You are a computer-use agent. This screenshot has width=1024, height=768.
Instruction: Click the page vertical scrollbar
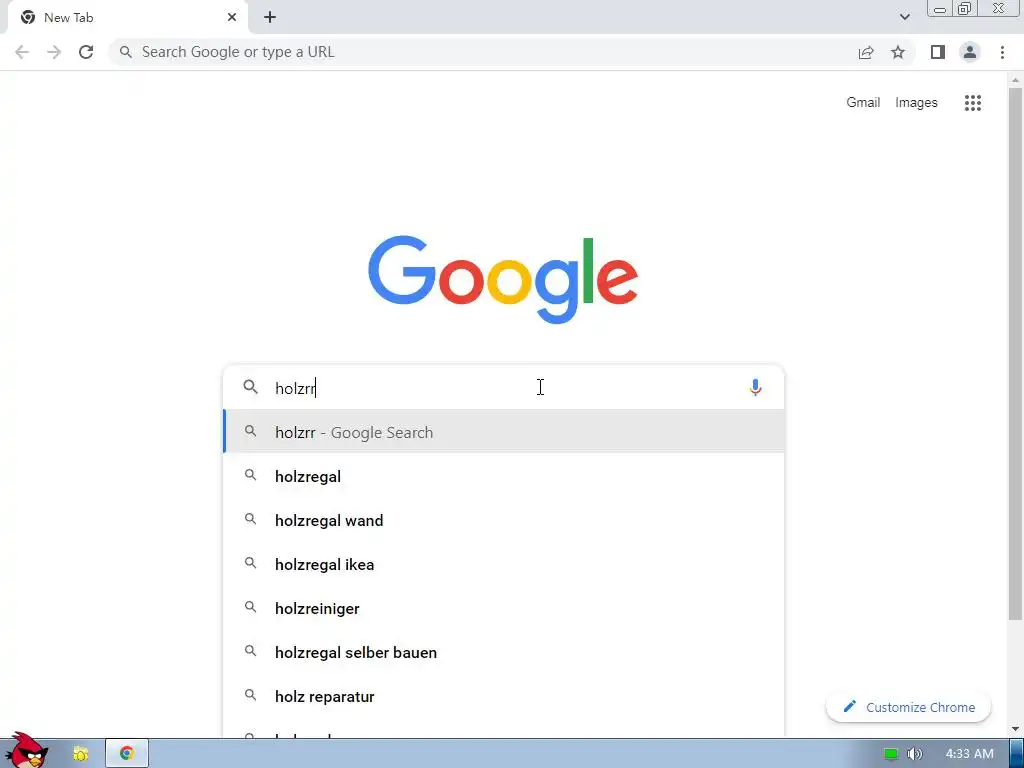click(1015, 353)
